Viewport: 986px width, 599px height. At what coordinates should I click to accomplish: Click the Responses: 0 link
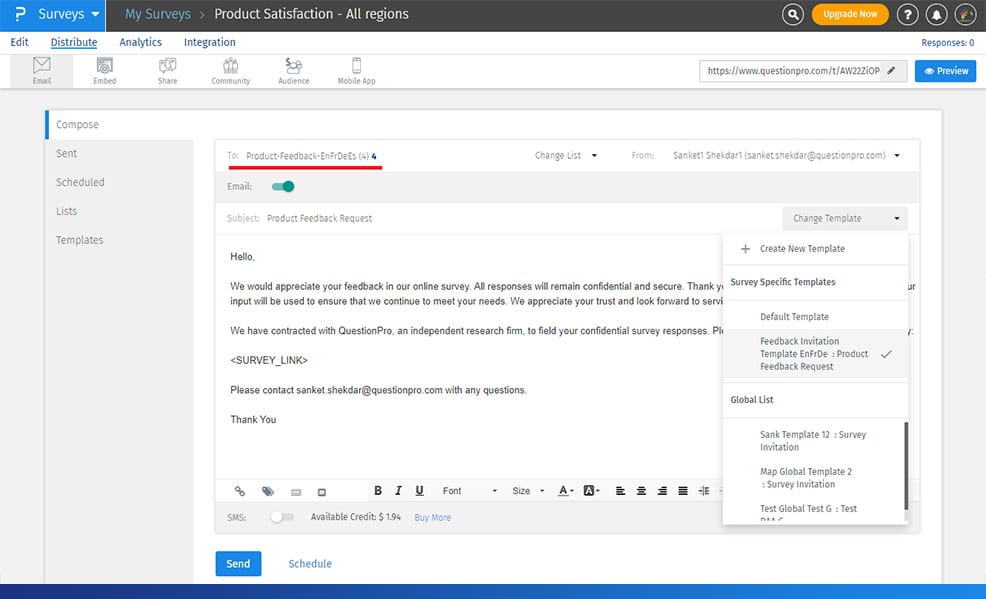click(948, 43)
